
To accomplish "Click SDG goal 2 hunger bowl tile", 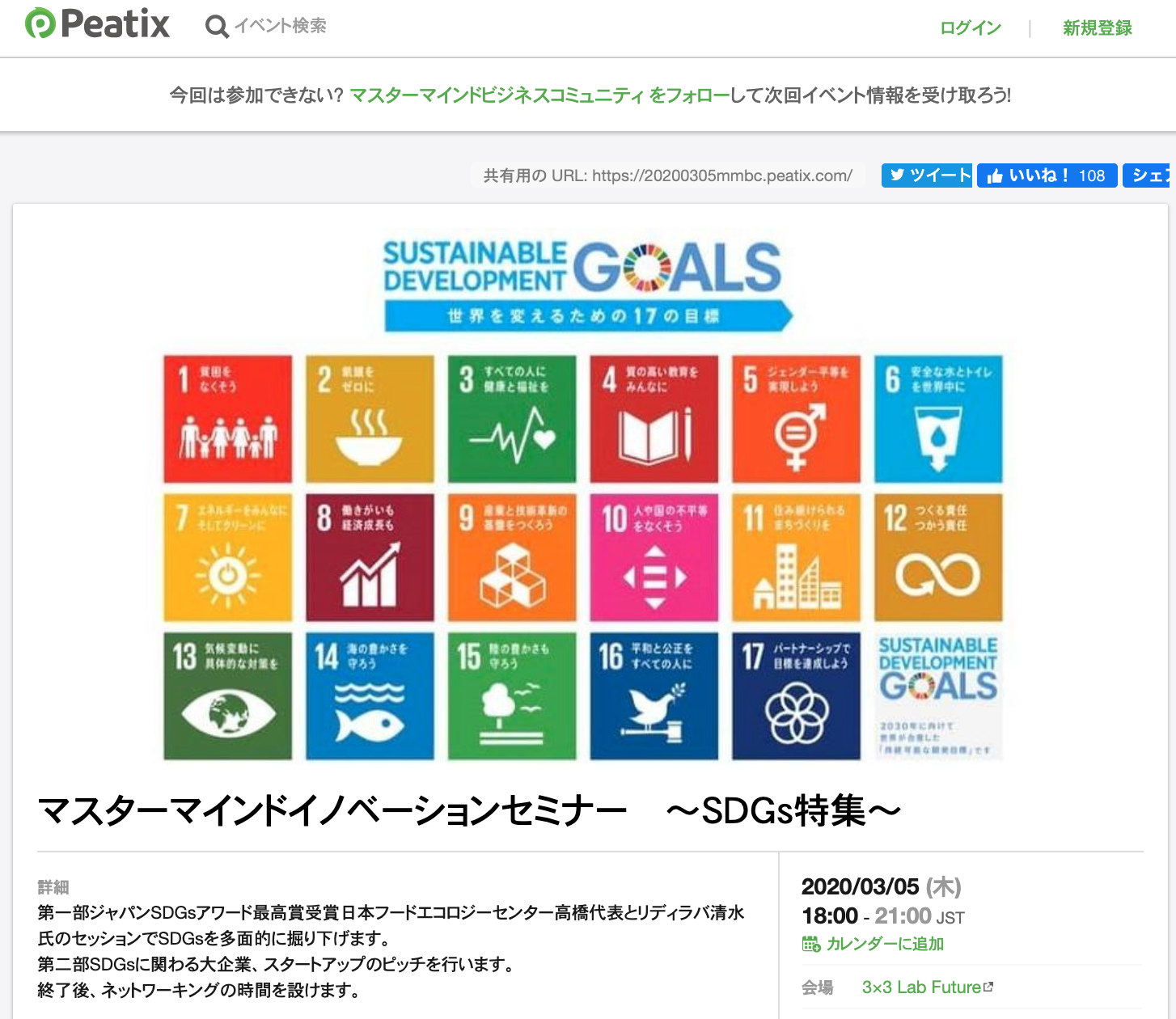I will pos(370,419).
